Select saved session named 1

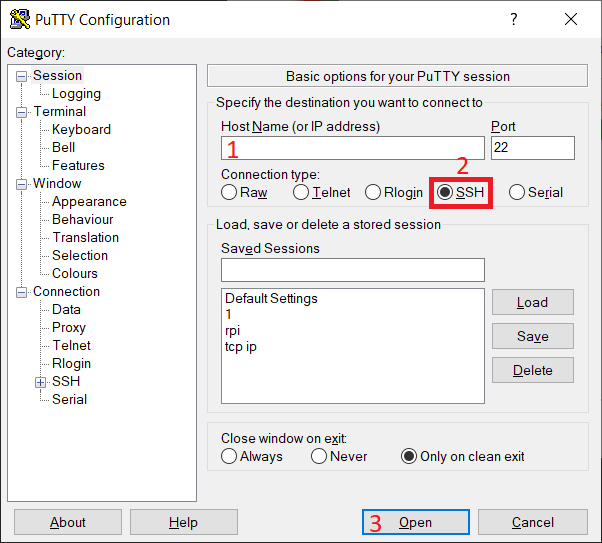click(228, 315)
